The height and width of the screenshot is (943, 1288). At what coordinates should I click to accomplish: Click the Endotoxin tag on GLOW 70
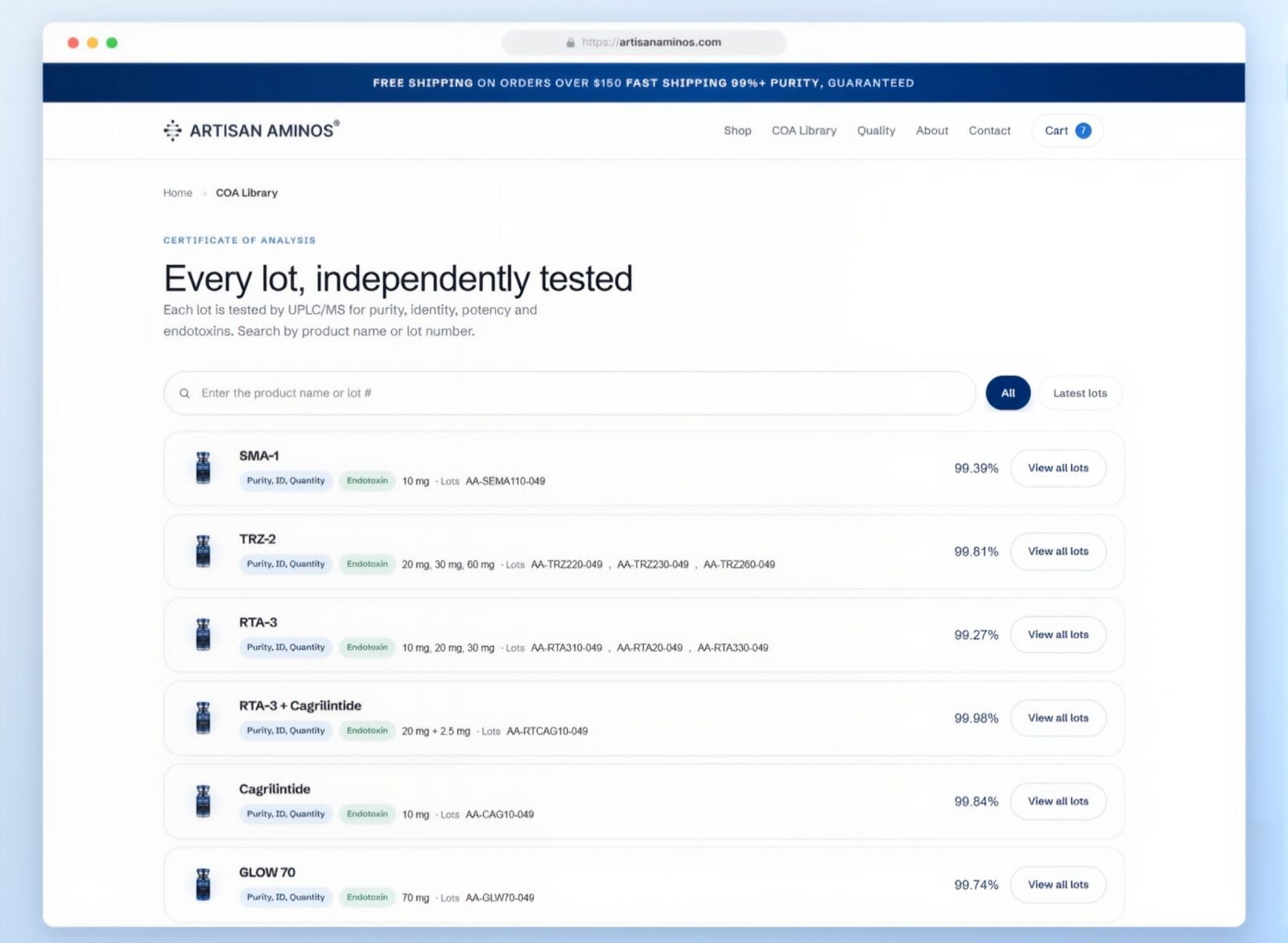click(367, 897)
